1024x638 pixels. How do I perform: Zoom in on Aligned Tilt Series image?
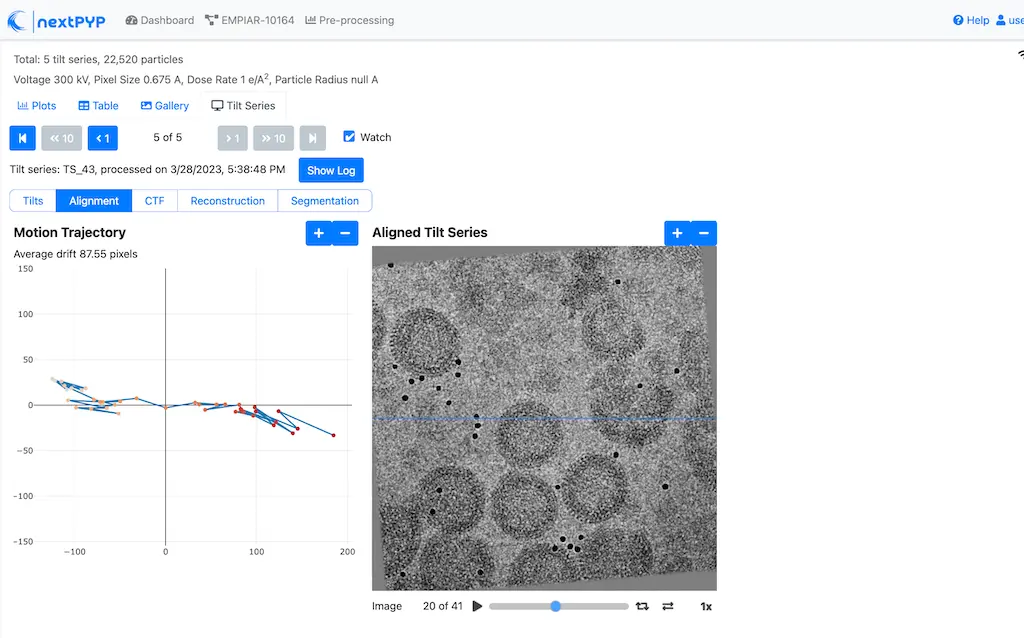pyautogui.click(x=677, y=233)
